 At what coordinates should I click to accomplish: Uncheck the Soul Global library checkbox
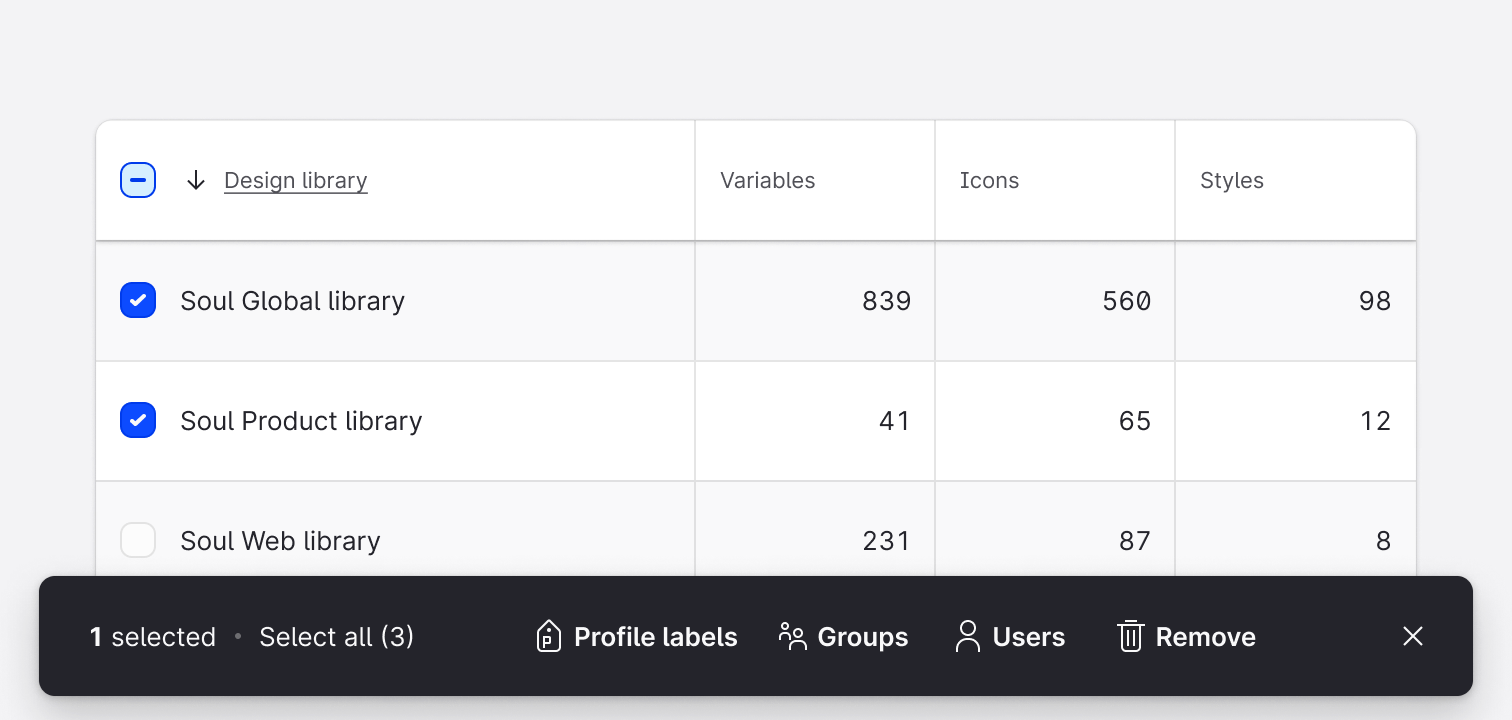(x=138, y=300)
